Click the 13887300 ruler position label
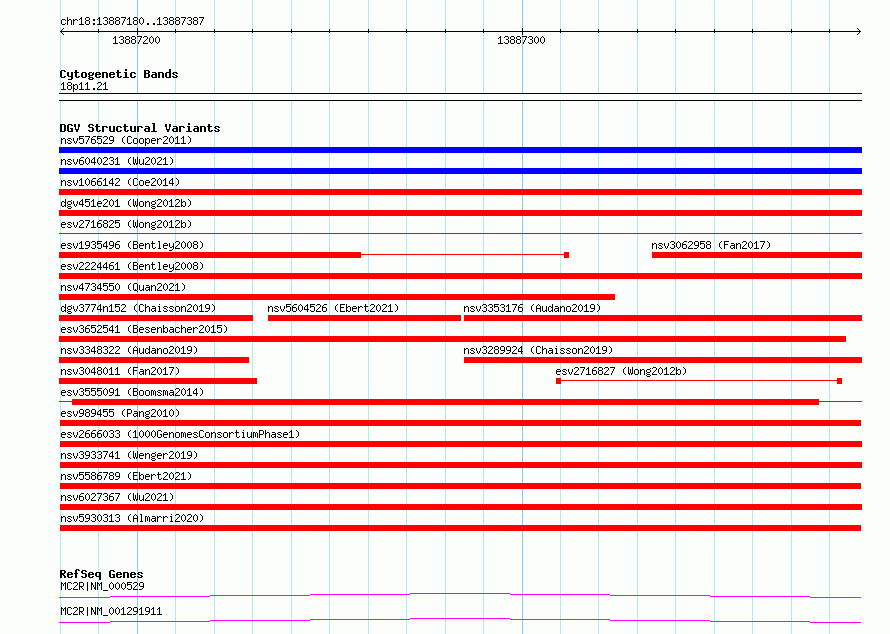 tap(521, 40)
